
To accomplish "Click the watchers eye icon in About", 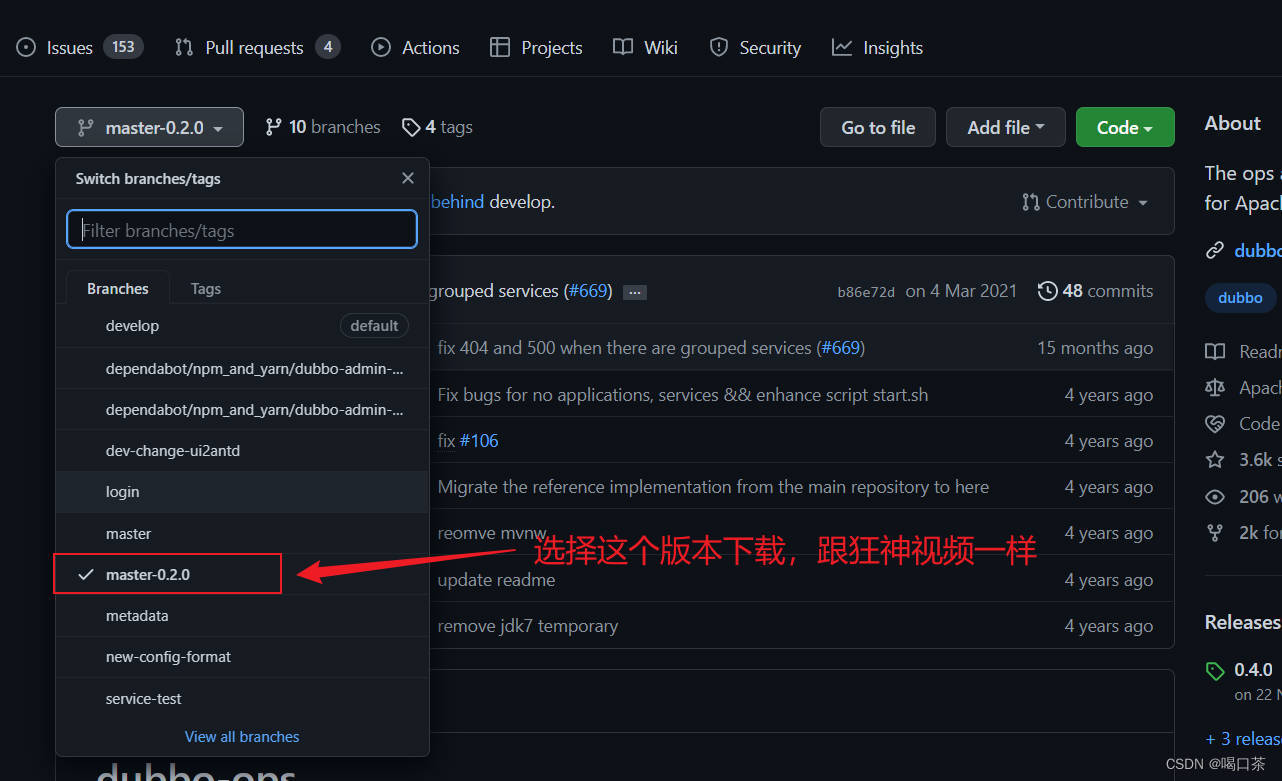I will pyautogui.click(x=1215, y=497).
